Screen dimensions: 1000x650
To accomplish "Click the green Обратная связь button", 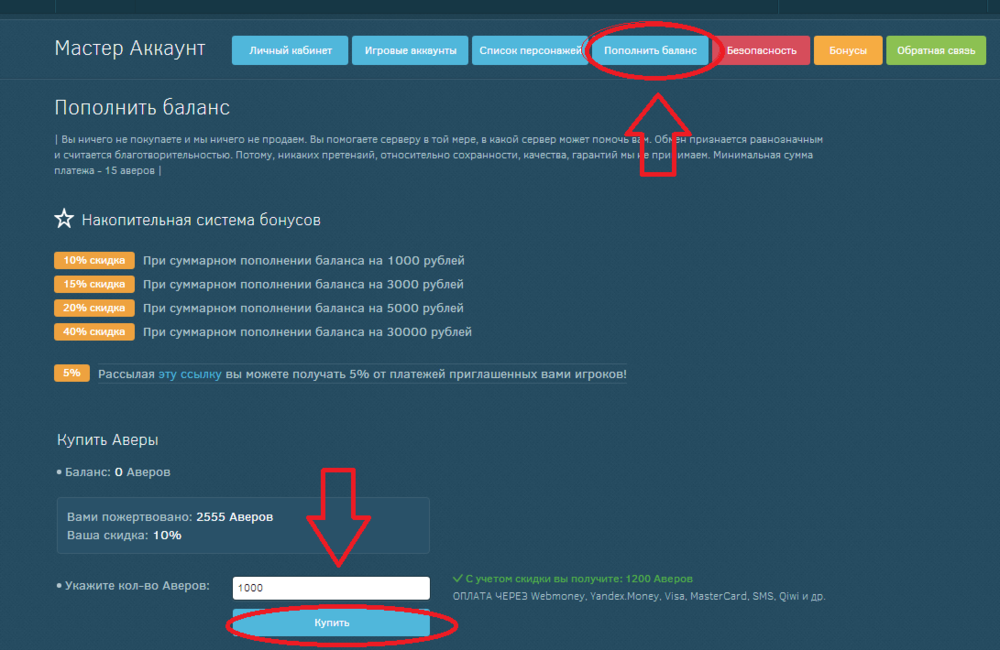I will (935, 50).
